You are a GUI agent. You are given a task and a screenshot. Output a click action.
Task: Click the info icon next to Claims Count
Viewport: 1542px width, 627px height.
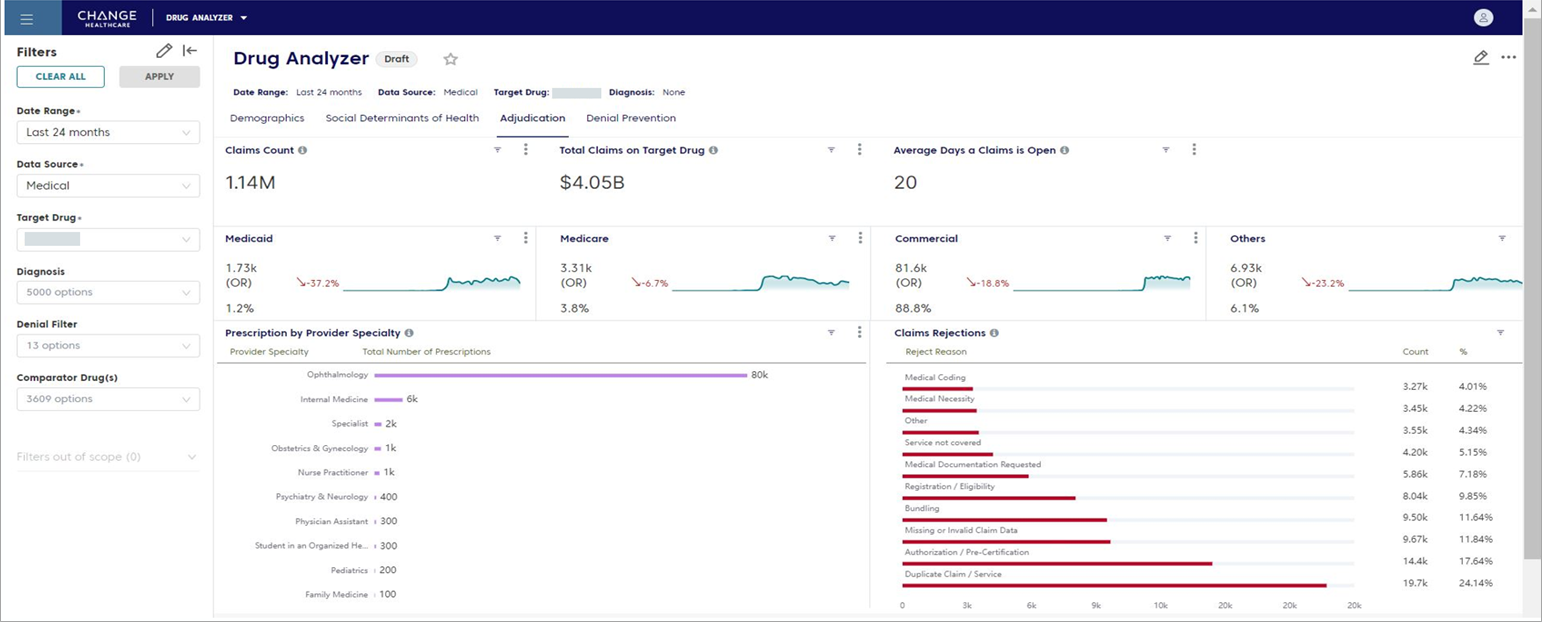click(x=303, y=151)
